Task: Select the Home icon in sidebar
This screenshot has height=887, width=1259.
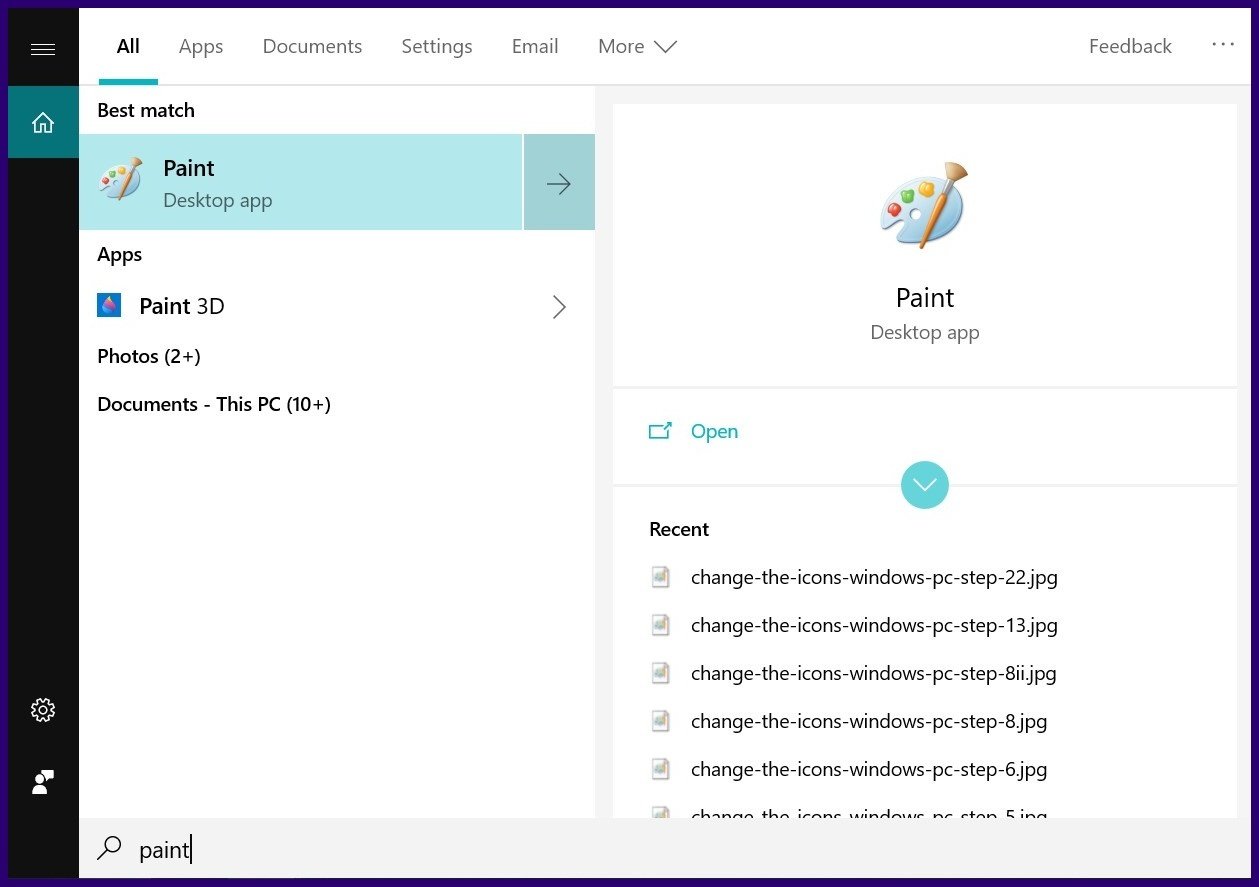Action: point(43,122)
